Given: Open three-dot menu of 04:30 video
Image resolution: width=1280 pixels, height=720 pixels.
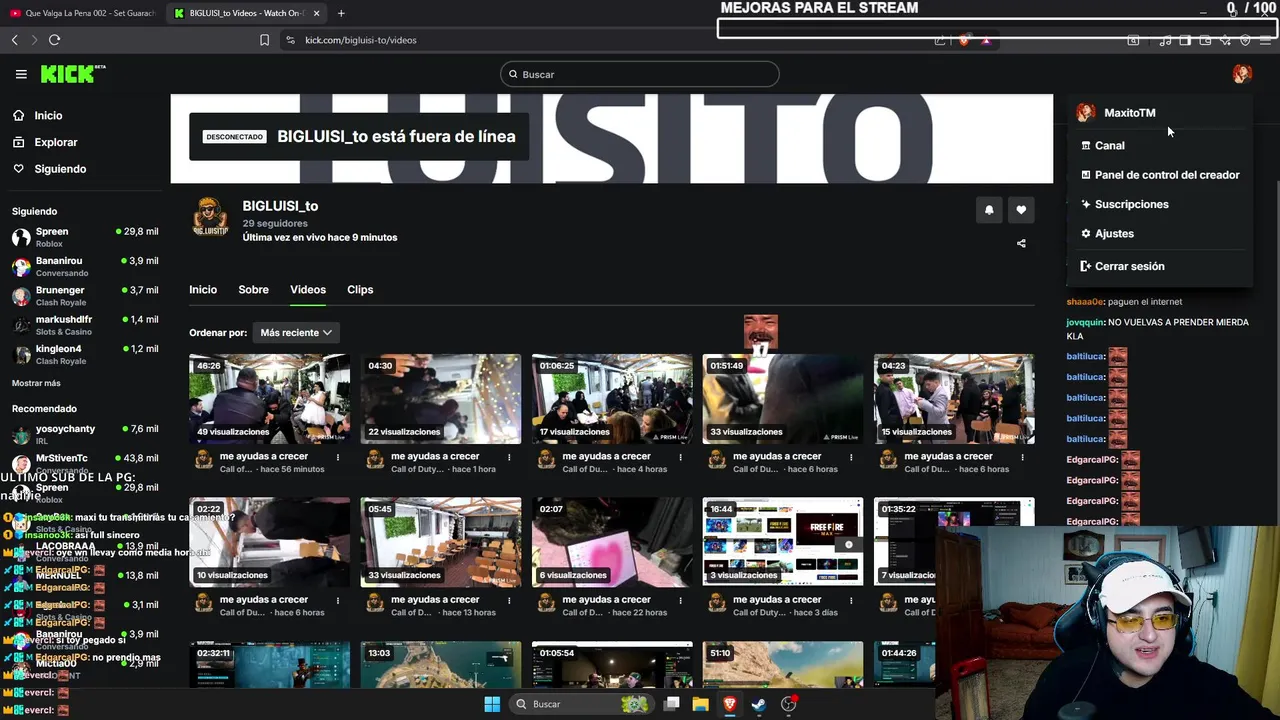Looking at the screenshot, I should (509, 457).
